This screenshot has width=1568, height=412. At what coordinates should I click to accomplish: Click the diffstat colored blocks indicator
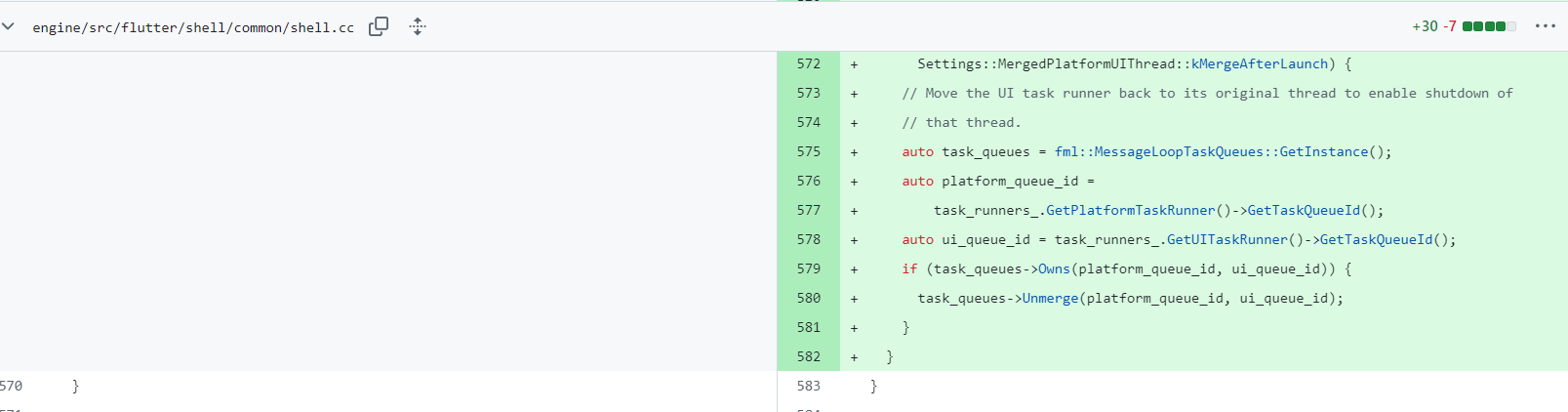click(x=1489, y=26)
